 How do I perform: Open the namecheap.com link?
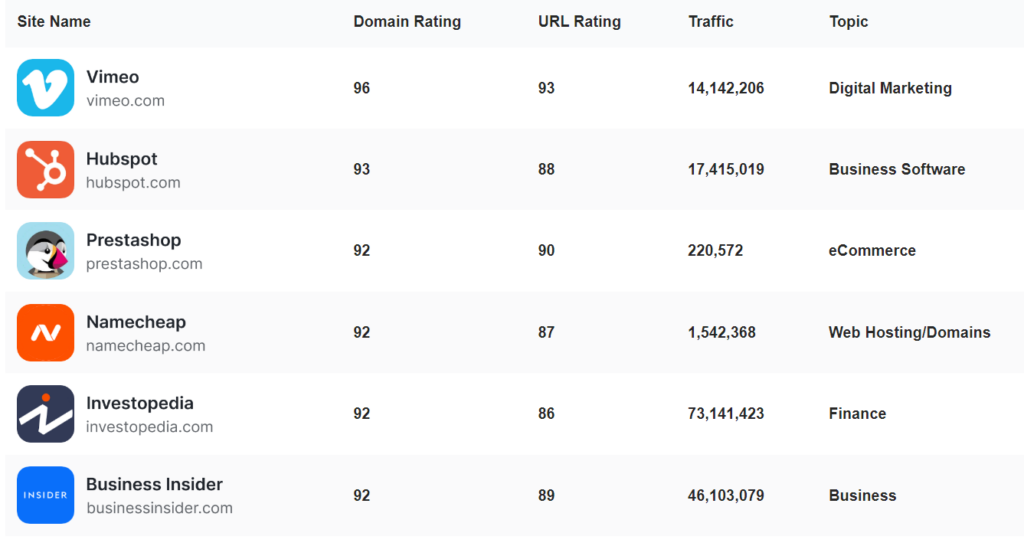145,346
